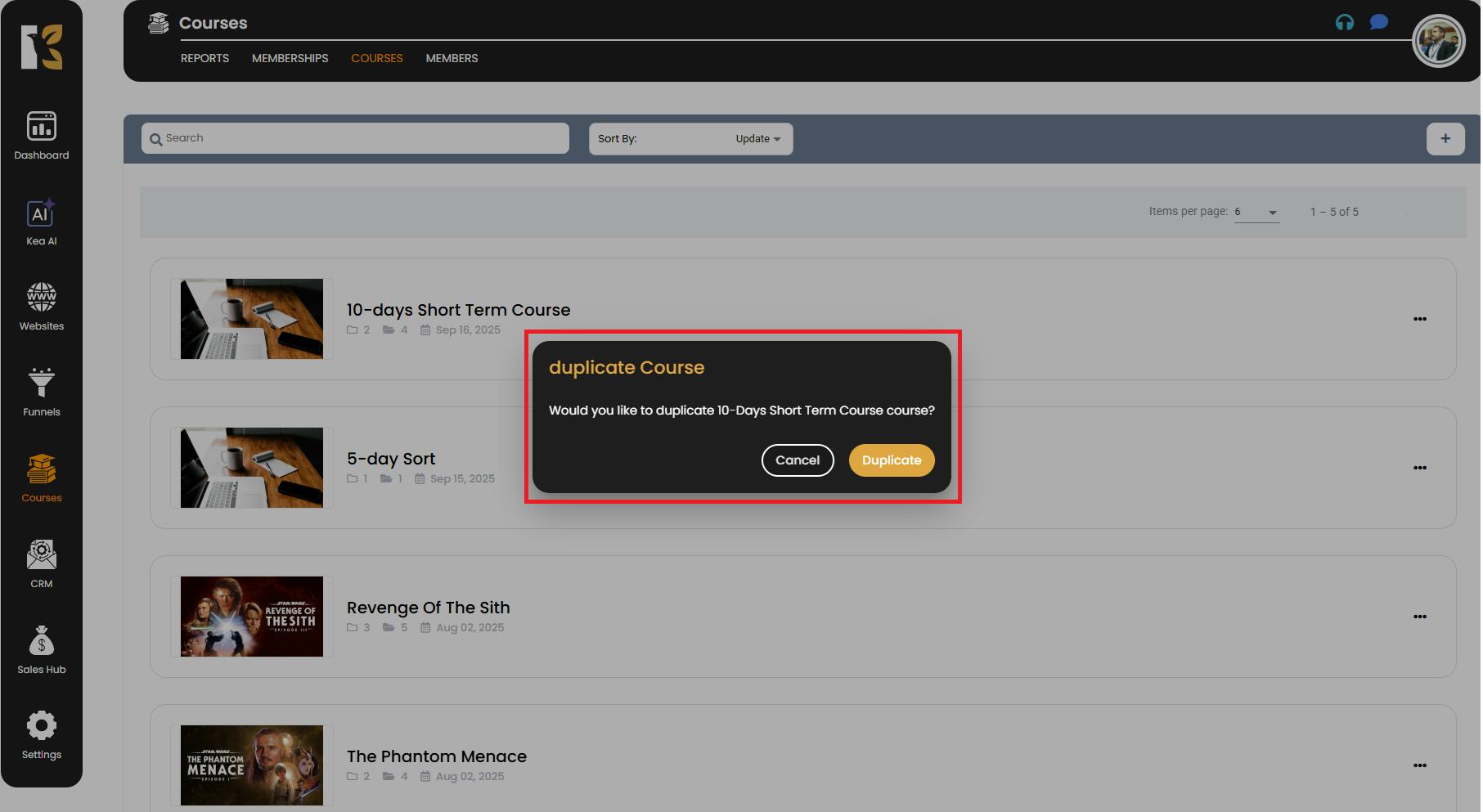Viewport: 1483px width, 812px height.
Task: Open the Dashboard from the sidebar
Action: point(42,136)
